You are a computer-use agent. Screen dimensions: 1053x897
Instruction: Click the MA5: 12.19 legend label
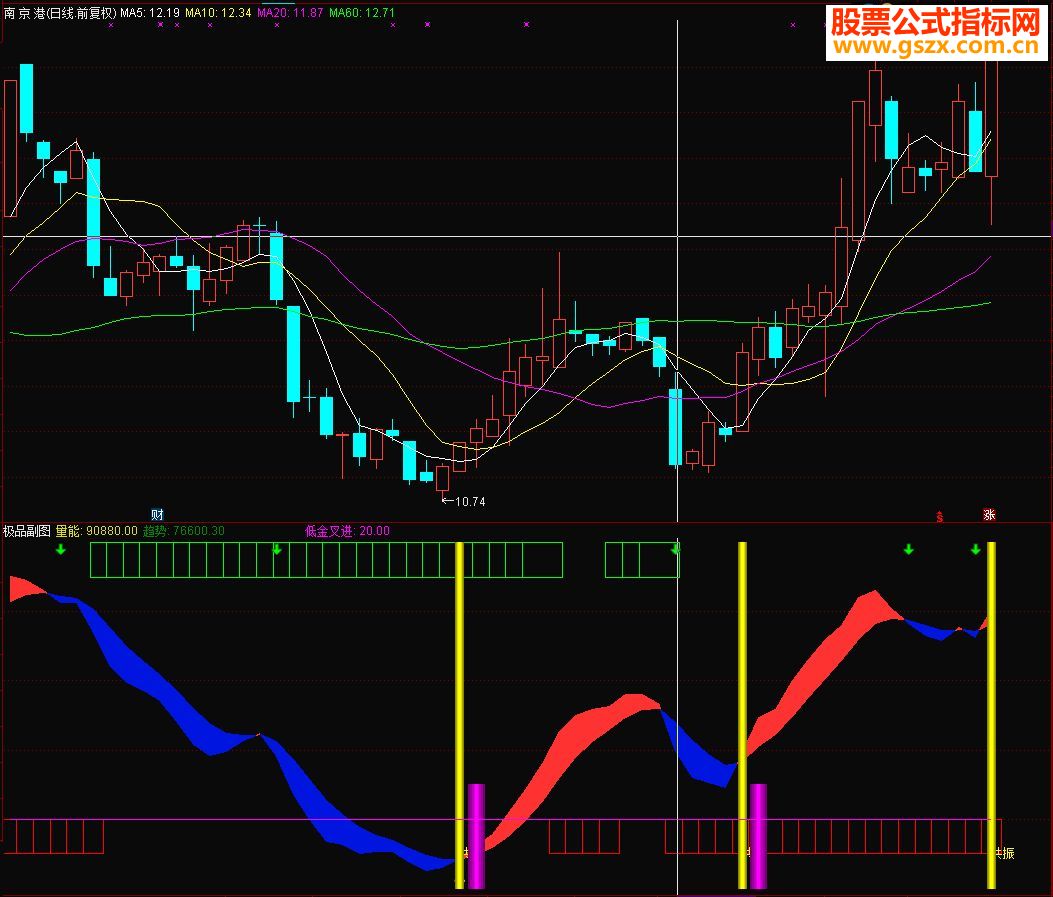pyautogui.click(x=150, y=13)
